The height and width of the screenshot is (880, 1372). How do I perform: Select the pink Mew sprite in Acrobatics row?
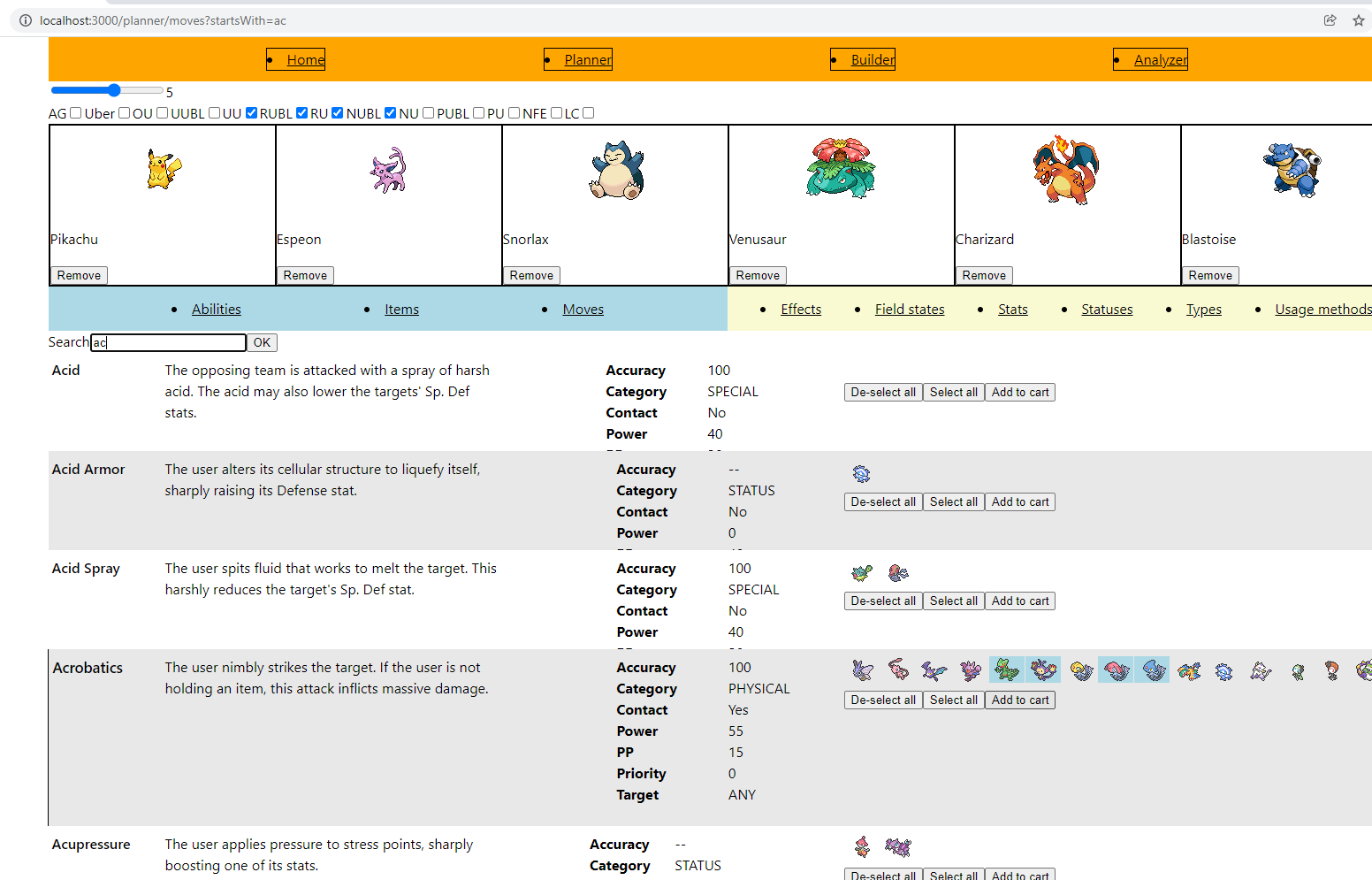click(x=898, y=670)
